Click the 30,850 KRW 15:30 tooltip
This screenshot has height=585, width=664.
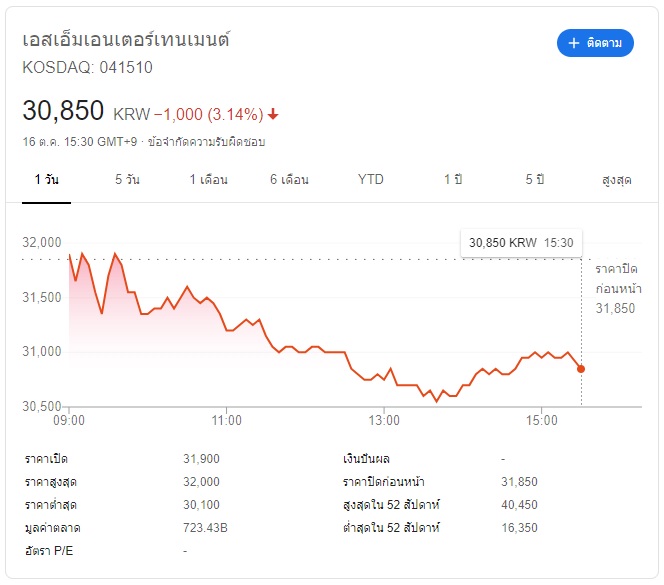[521, 243]
